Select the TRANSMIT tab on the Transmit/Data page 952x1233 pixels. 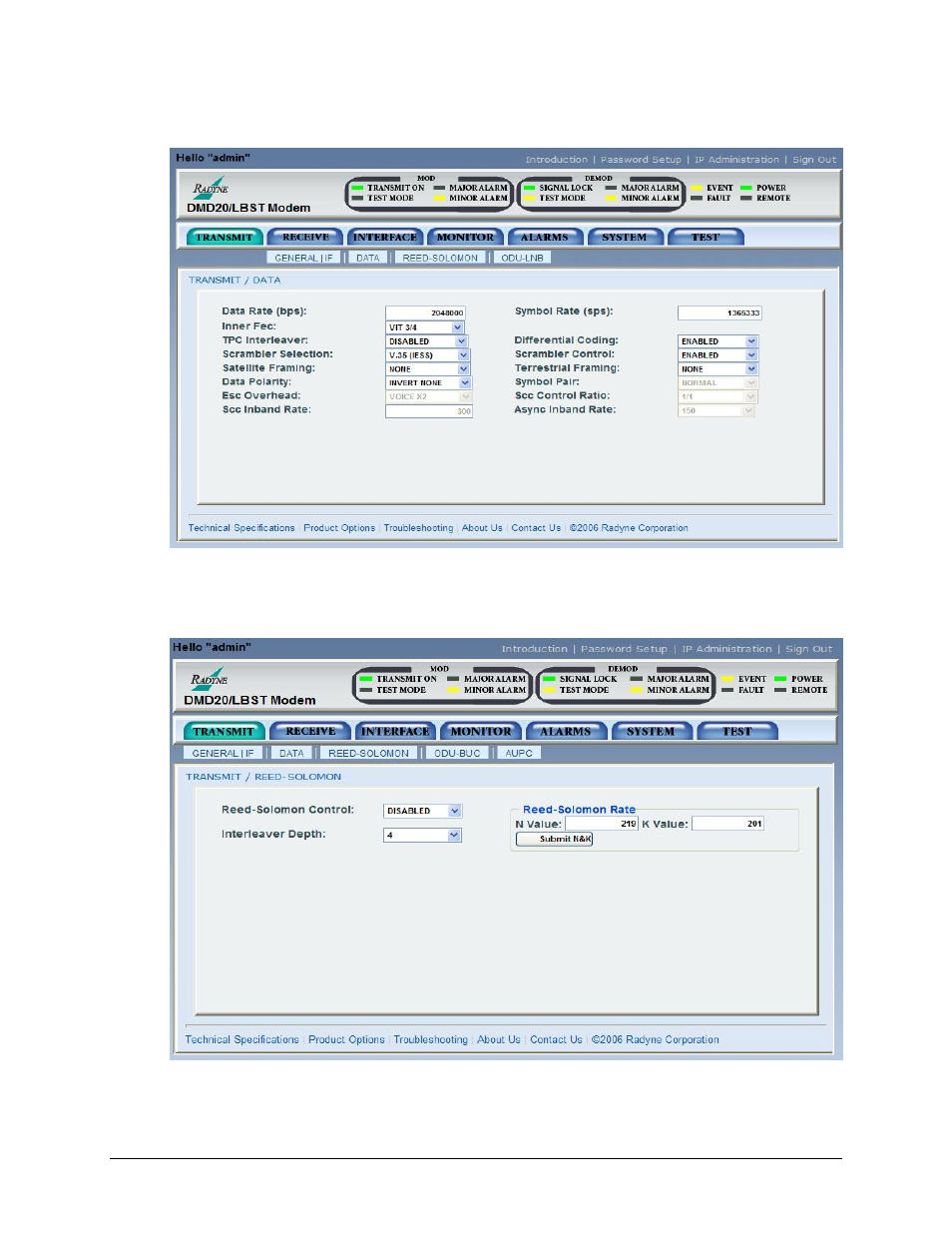pos(224,238)
